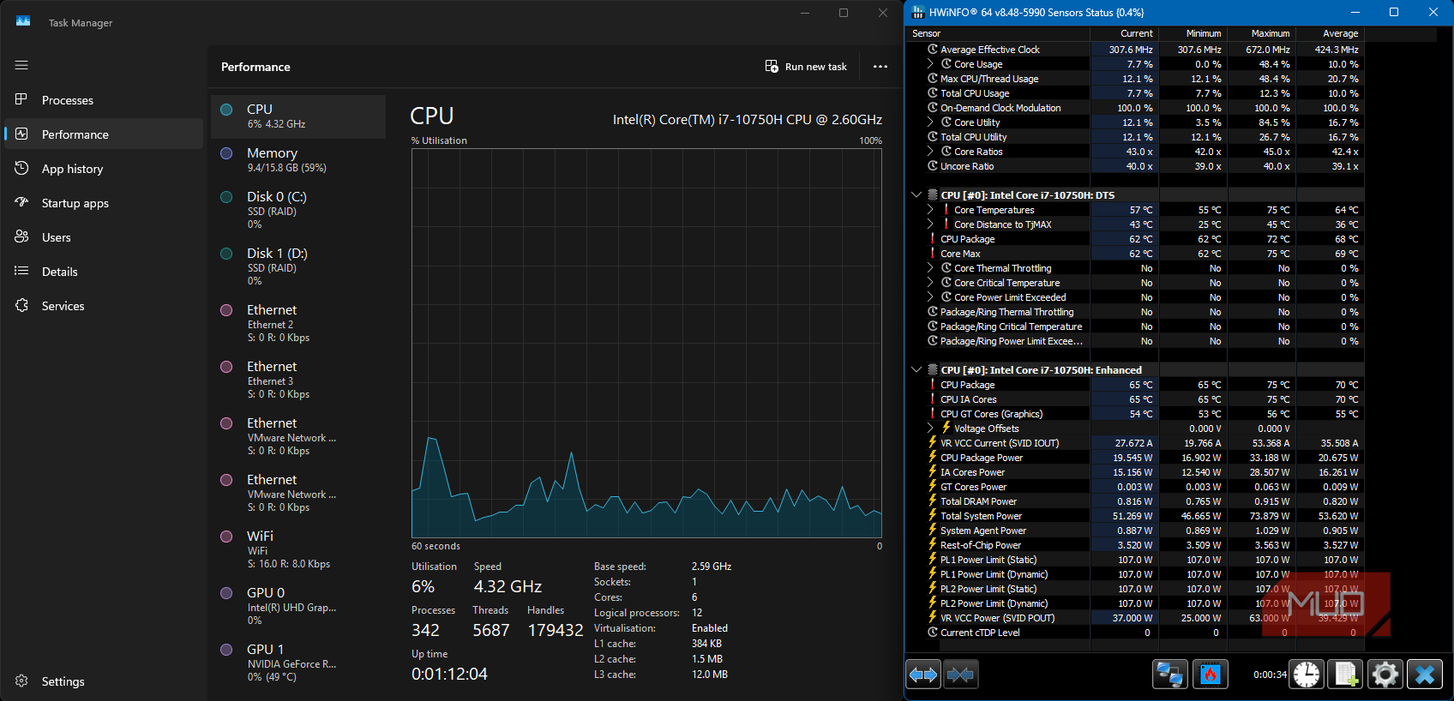Click the CPU Package Power lightning icon
The image size is (1454, 701).
(933, 458)
